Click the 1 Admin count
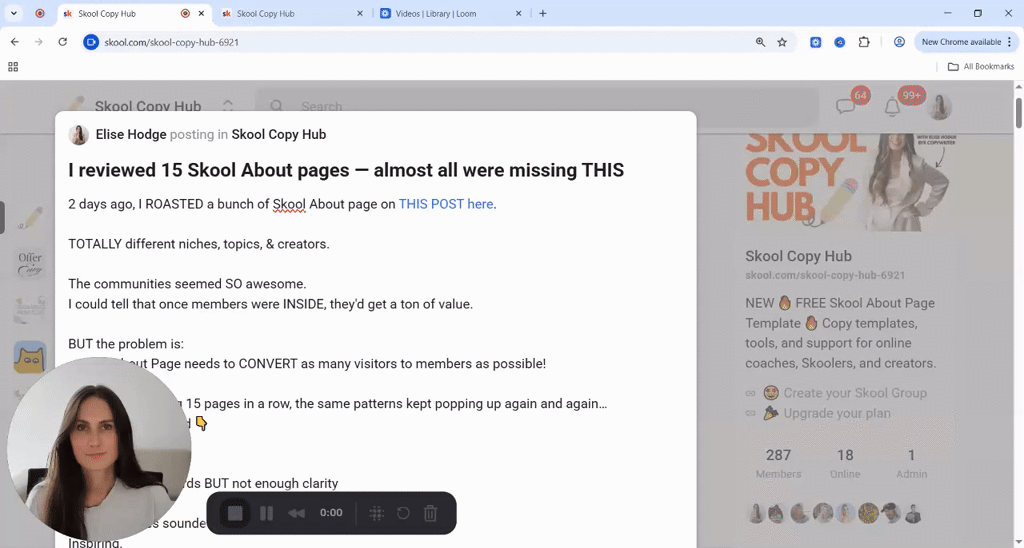The width and height of the screenshot is (1024, 548). click(912, 463)
